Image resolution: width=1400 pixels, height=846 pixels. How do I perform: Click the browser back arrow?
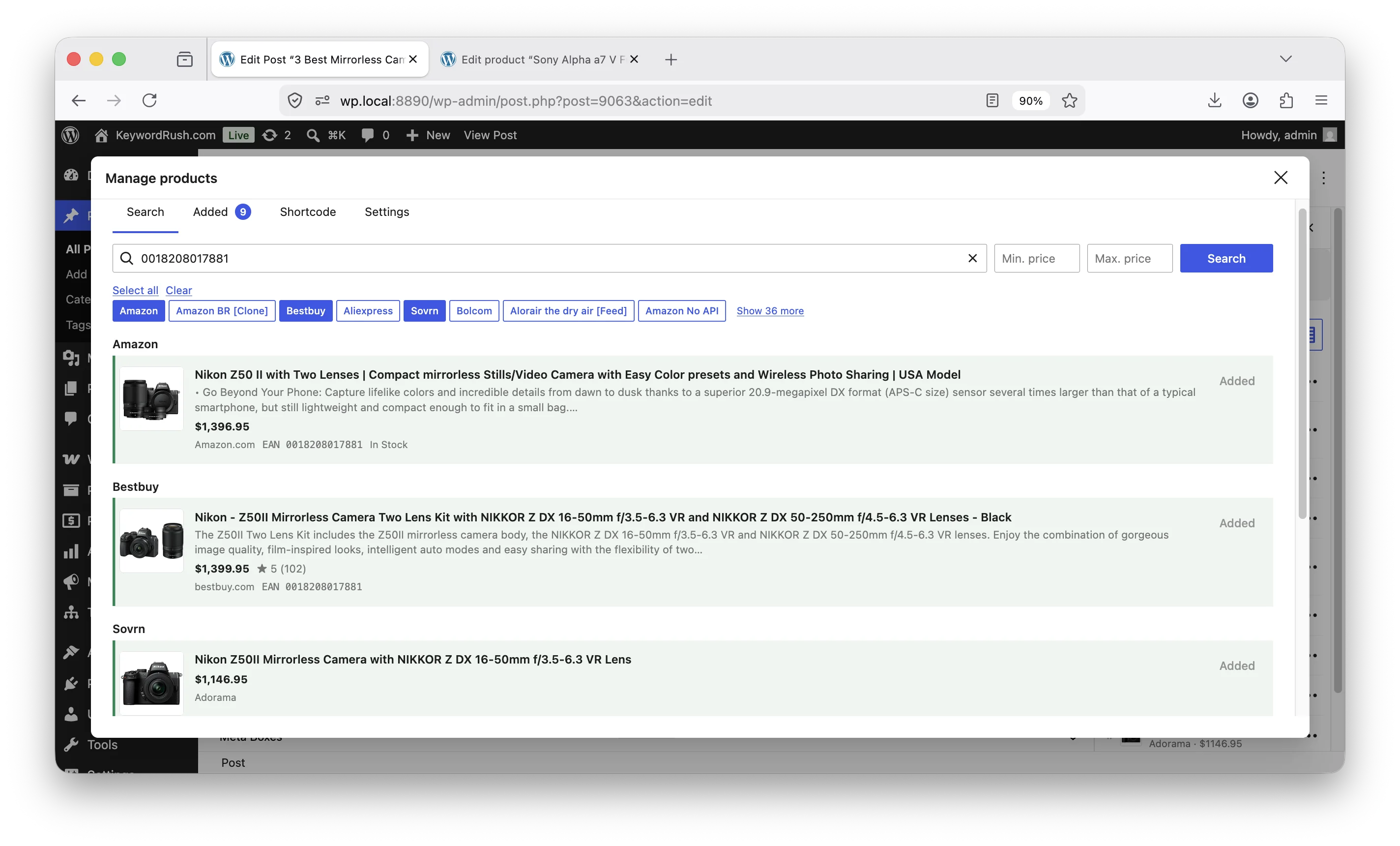(79, 101)
